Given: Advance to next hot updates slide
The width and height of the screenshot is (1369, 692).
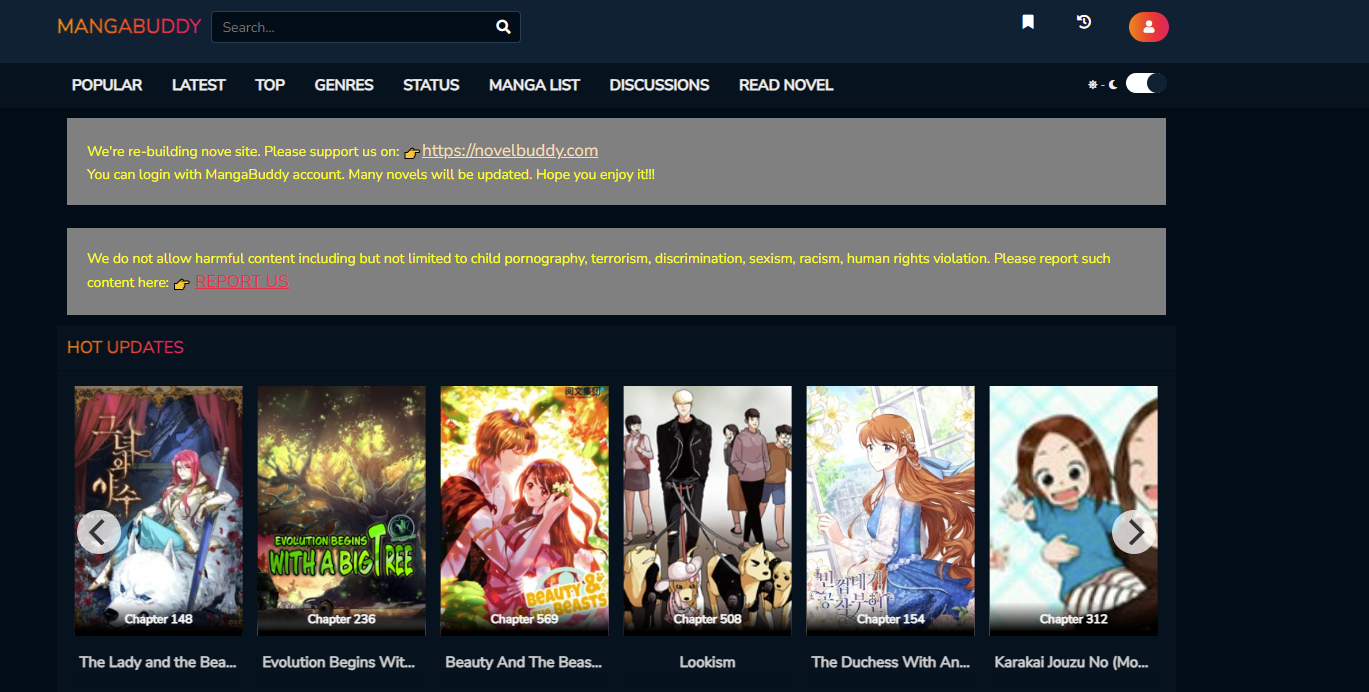Looking at the screenshot, I should click(x=1134, y=532).
